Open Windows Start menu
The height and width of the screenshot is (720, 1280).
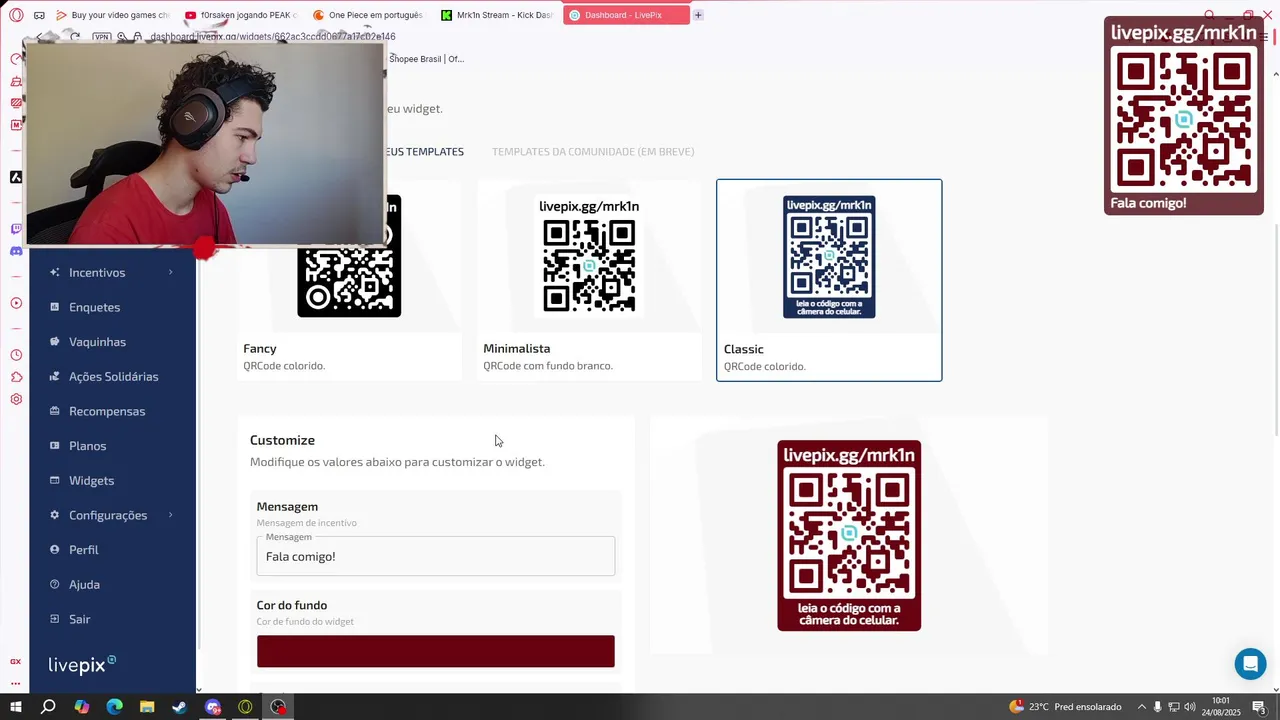(16, 707)
